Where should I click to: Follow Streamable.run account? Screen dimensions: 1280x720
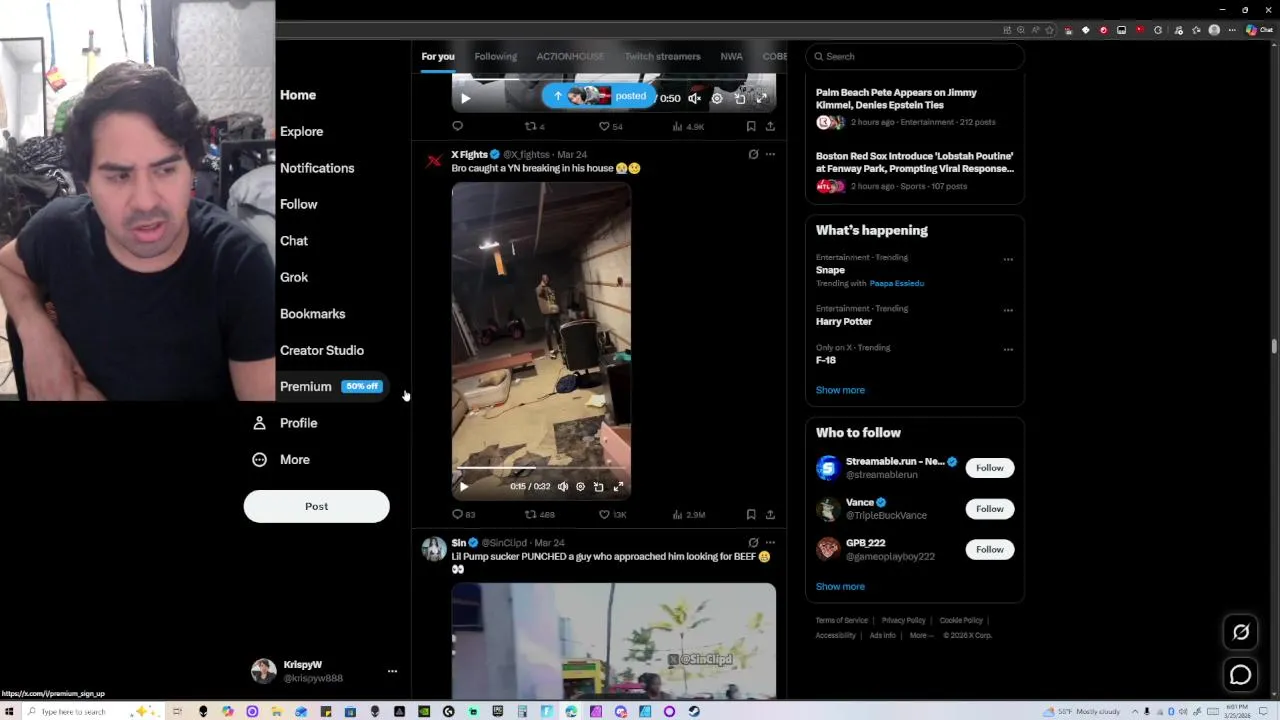pos(989,468)
